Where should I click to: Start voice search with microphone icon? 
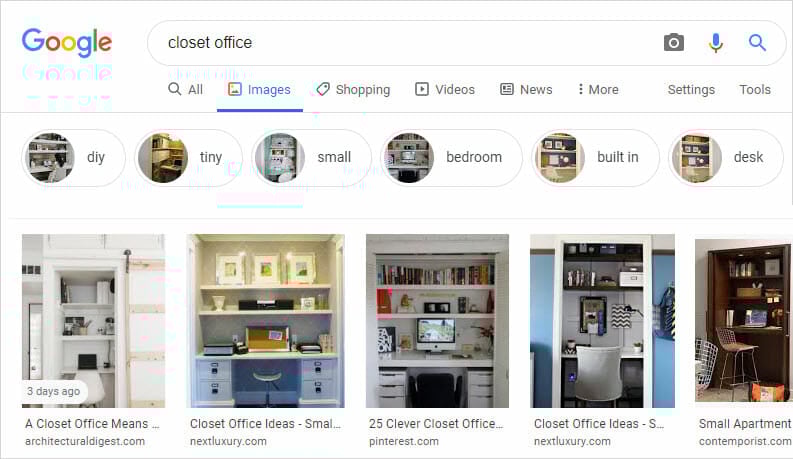715,42
